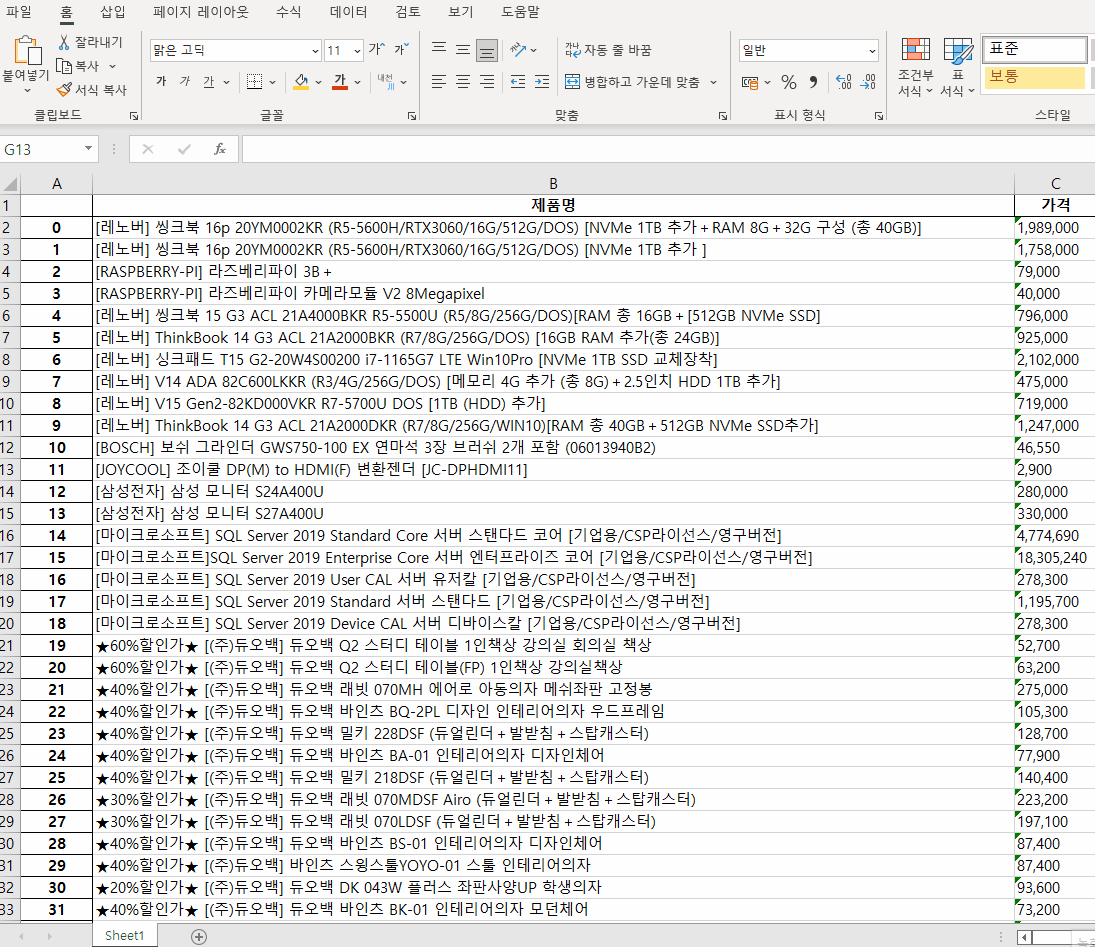
Task: Click the formula bar cancel X icon
Action: tap(148, 149)
